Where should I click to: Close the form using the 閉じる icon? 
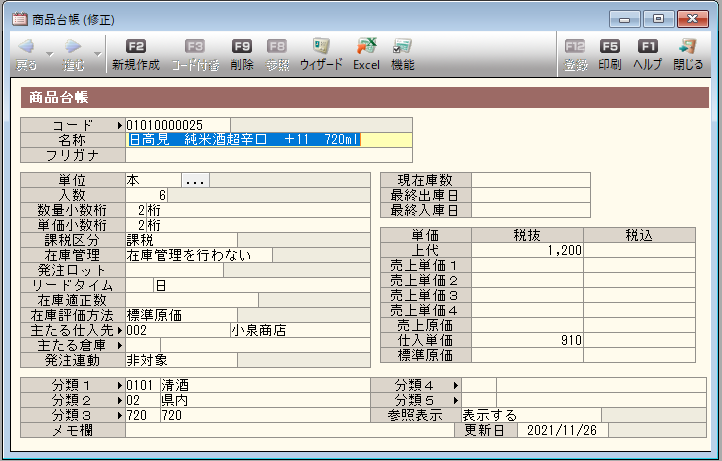687,55
